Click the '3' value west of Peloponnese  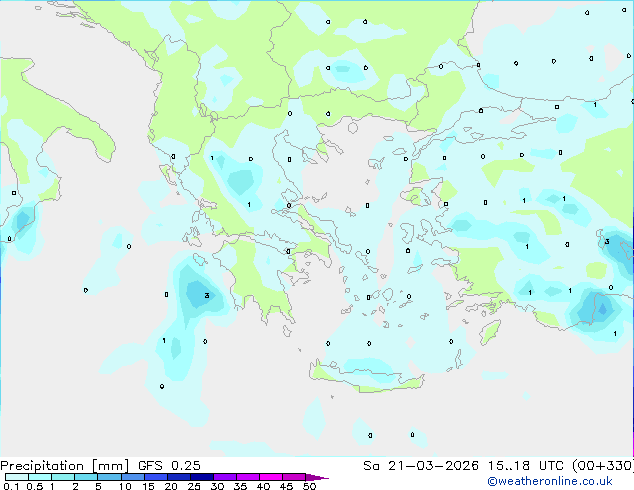(x=207, y=296)
